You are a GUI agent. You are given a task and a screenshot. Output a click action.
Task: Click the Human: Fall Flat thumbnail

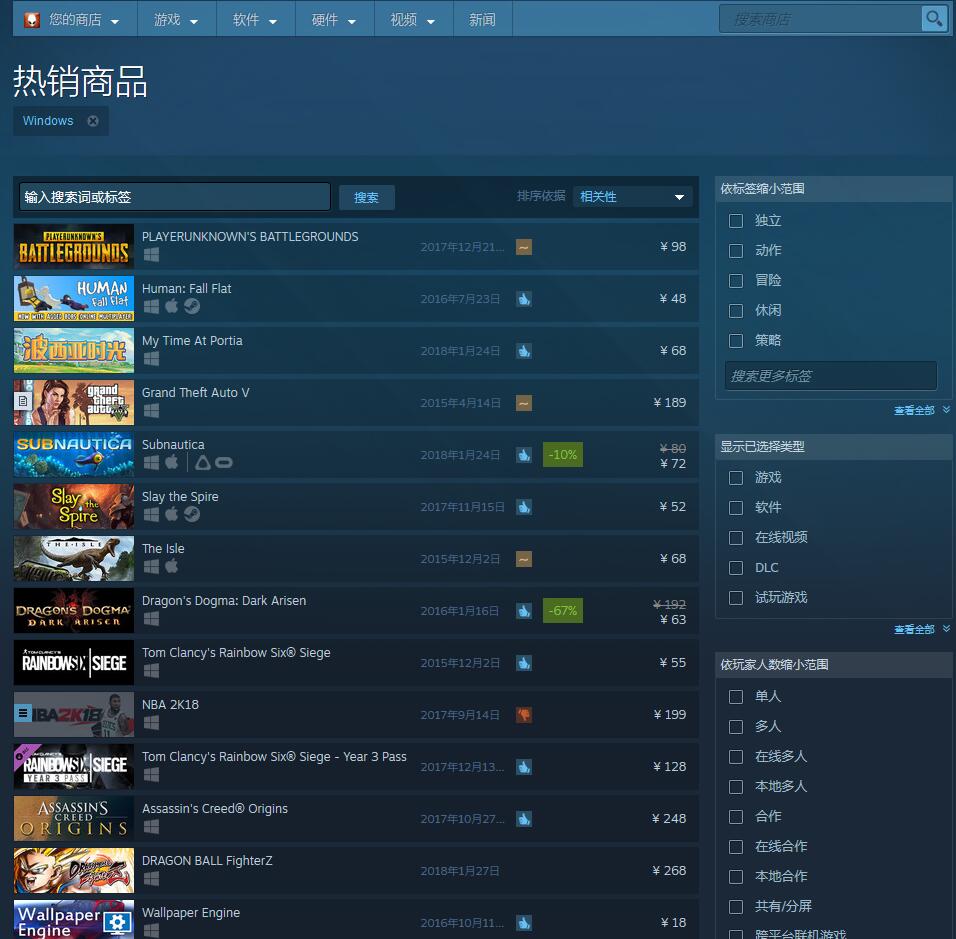click(74, 299)
